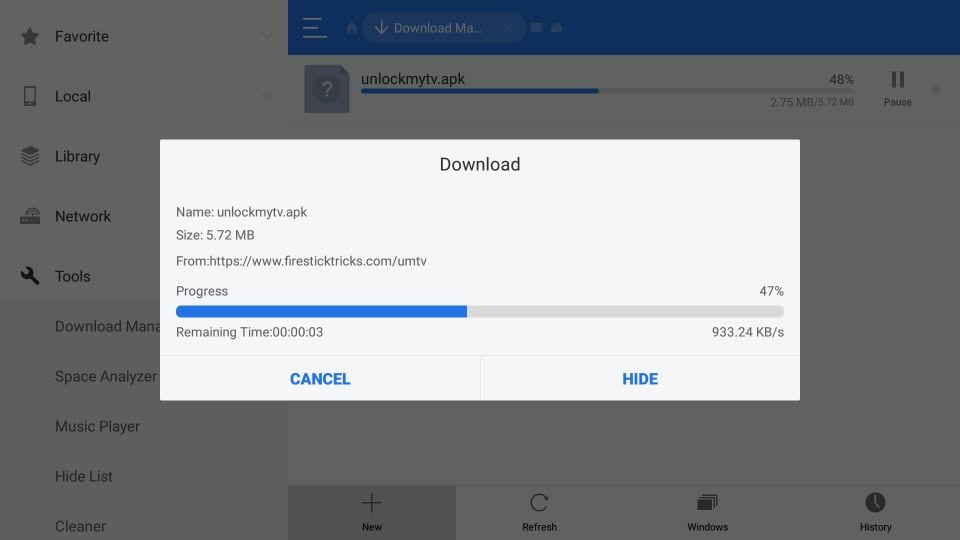
Task: Click the Library stack icon
Action: click(29, 156)
